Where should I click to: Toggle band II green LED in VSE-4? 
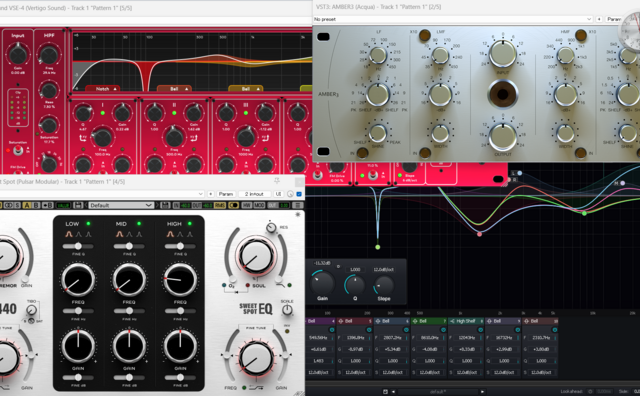click(x=174, y=113)
